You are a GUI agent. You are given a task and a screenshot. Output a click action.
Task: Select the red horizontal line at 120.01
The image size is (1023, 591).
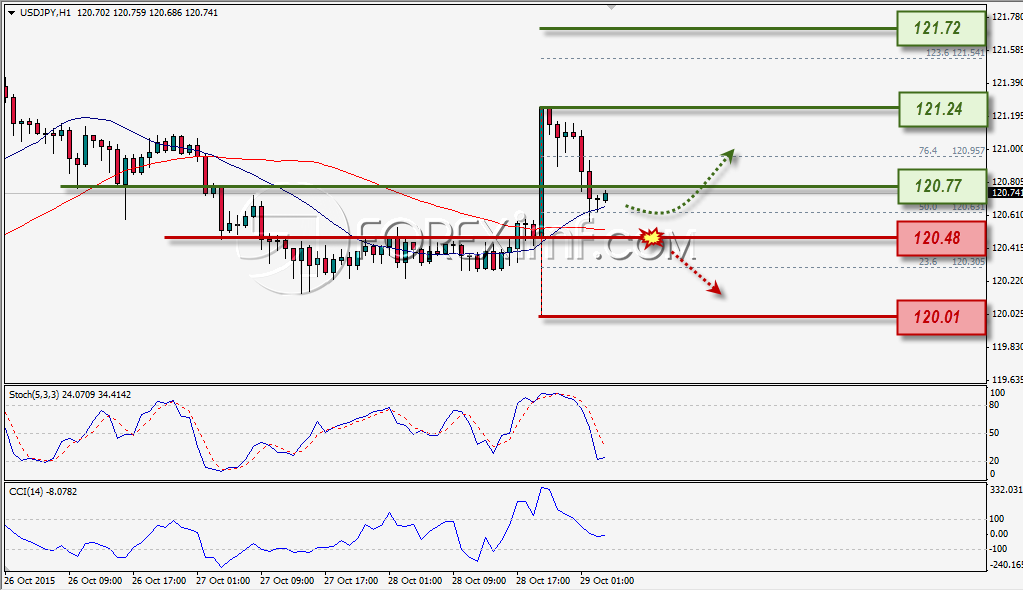[x=718, y=317]
